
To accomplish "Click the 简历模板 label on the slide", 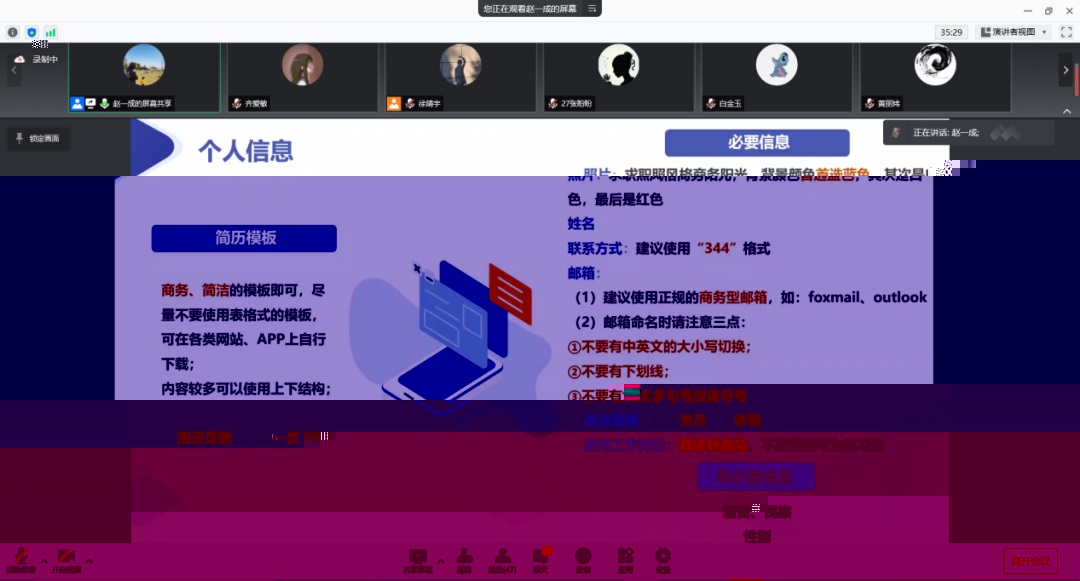I will (x=245, y=238).
